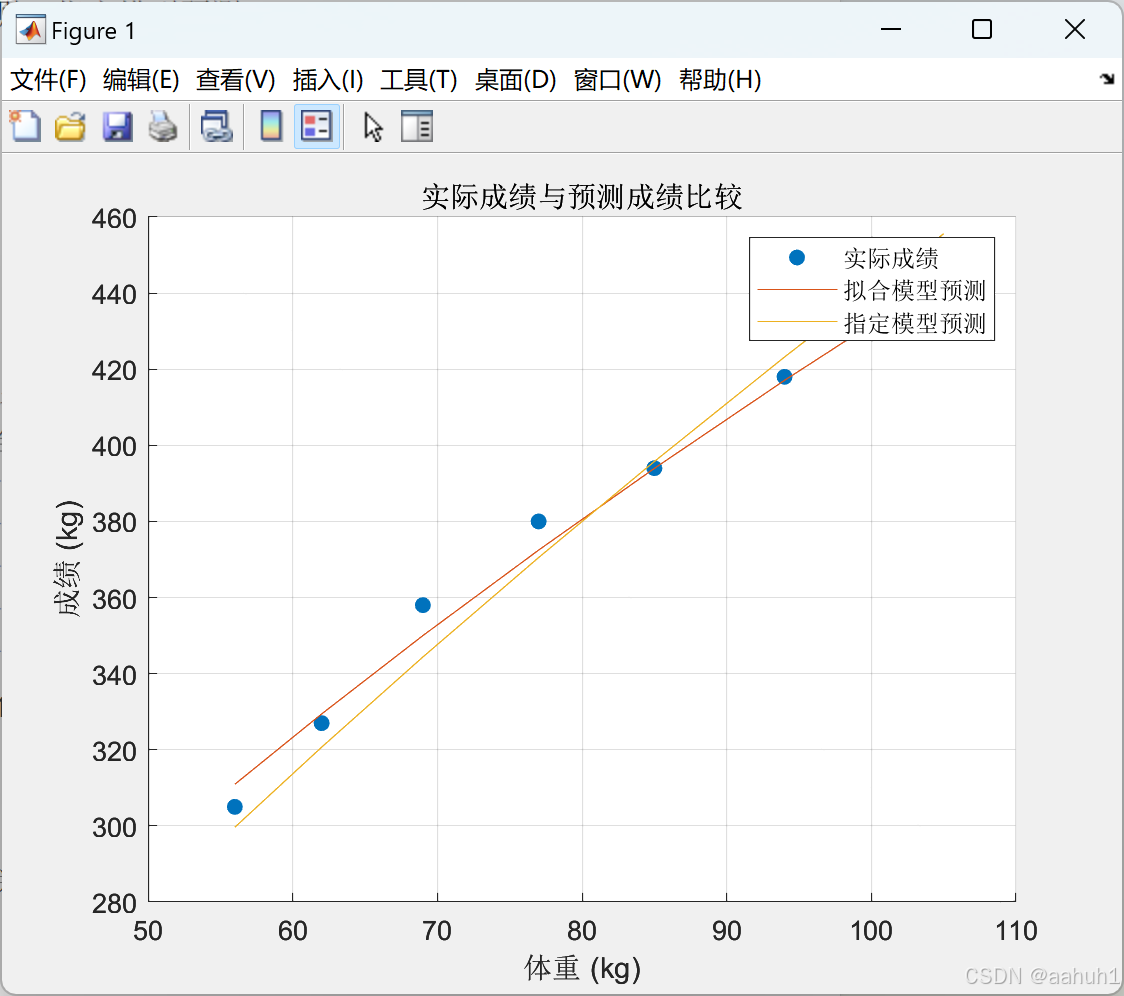Screen dimensions: 1124x996
Task: Click the New Figure toolbar icon
Action: coord(25,127)
